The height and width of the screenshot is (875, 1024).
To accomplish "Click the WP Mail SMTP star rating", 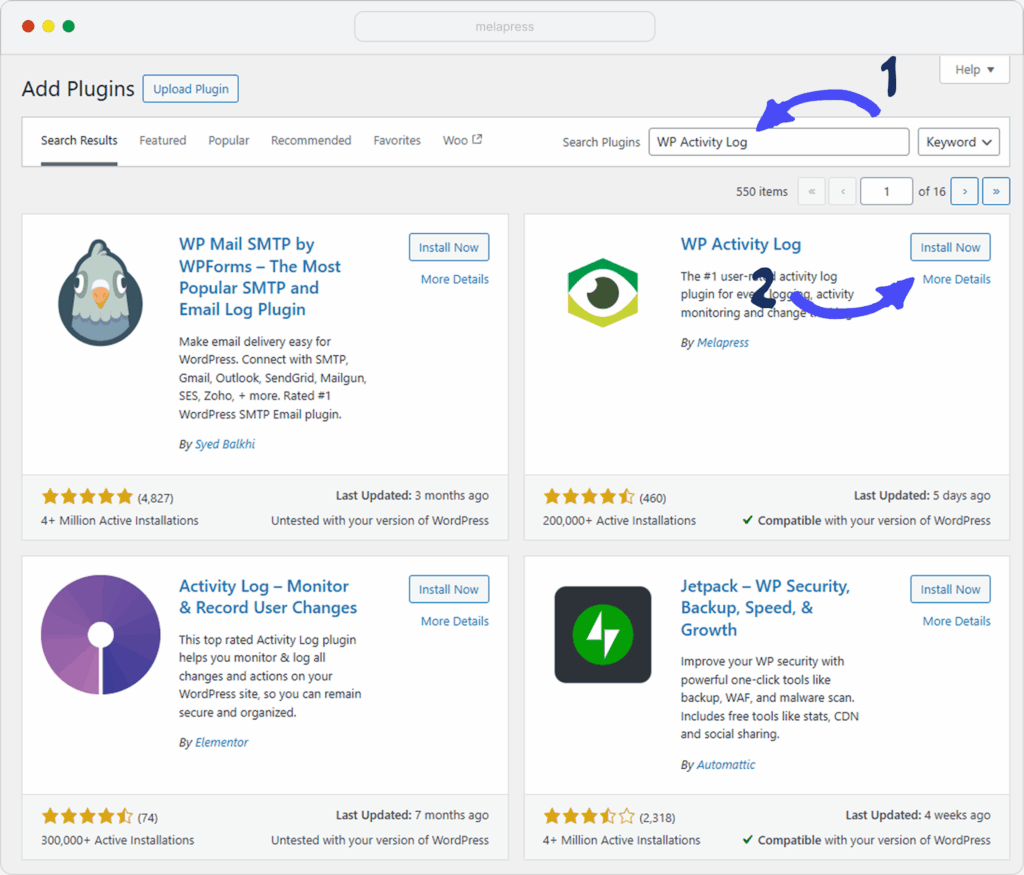I will (x=88, y=497).
